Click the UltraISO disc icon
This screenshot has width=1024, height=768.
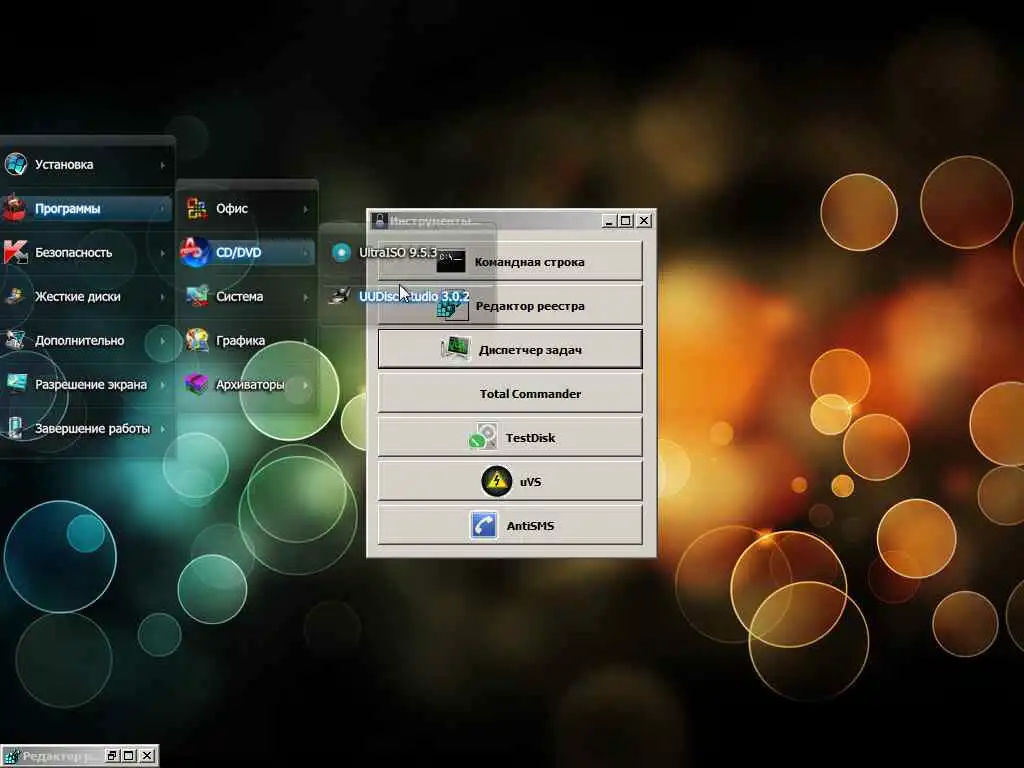point(341,252)
